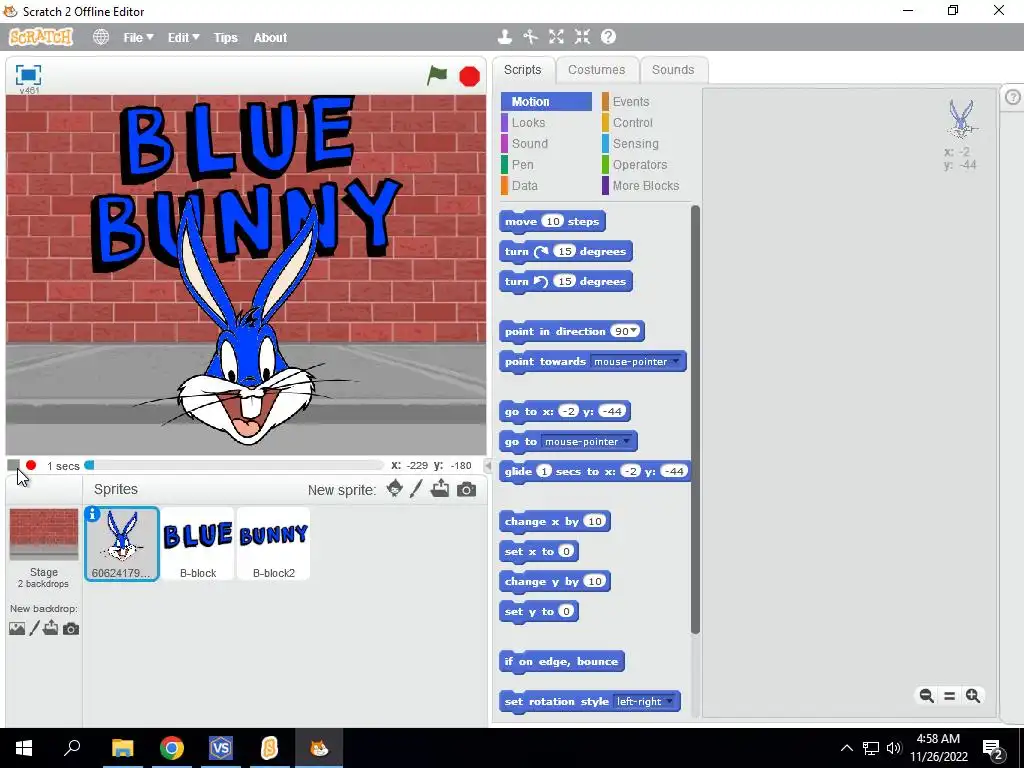
Task: Click the gray stop recording square
Action: click(13, 465)
